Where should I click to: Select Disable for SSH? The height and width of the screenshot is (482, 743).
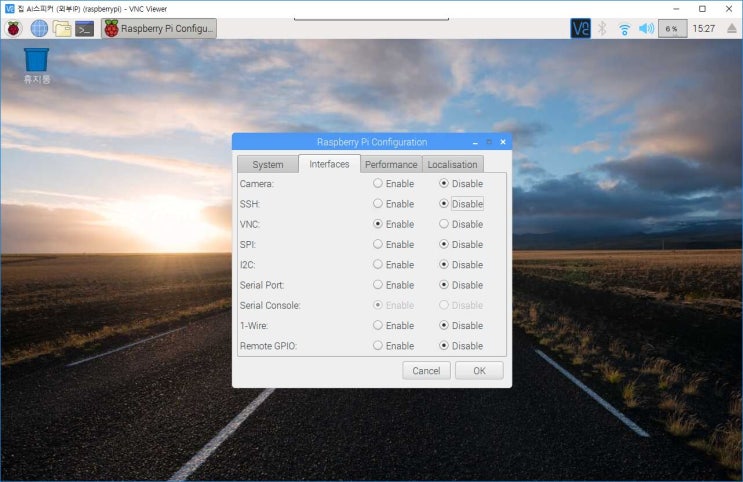pos(461,204)
